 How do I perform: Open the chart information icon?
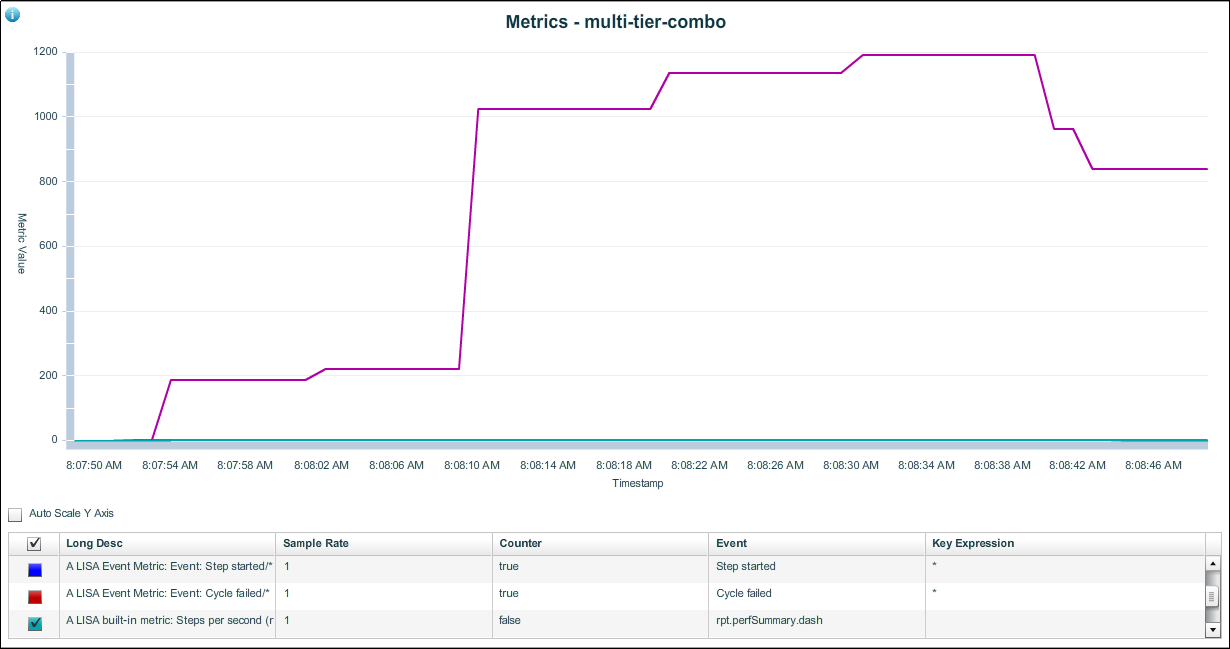click(13, 14)
